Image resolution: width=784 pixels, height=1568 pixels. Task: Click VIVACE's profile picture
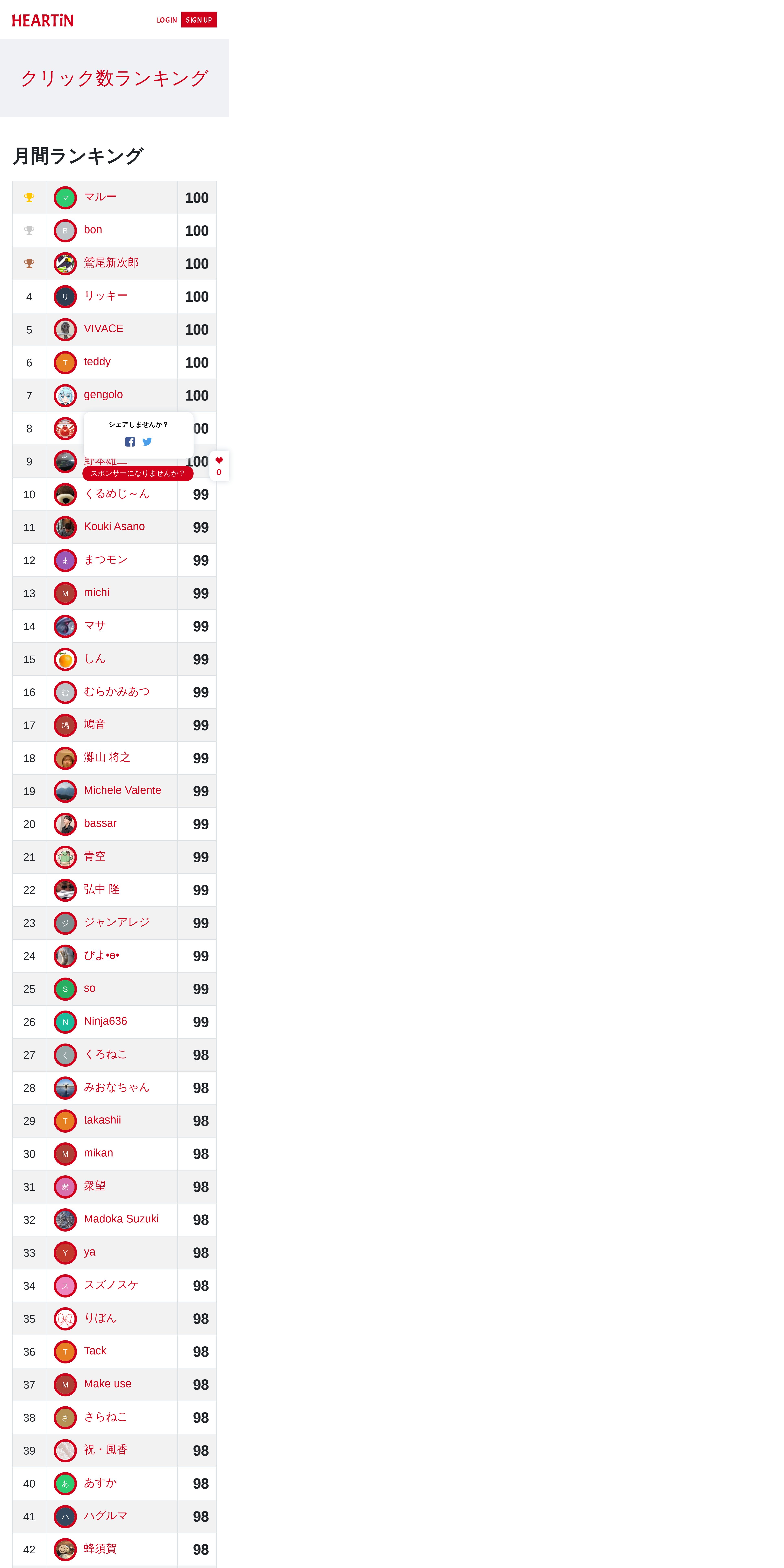point(65,329)
